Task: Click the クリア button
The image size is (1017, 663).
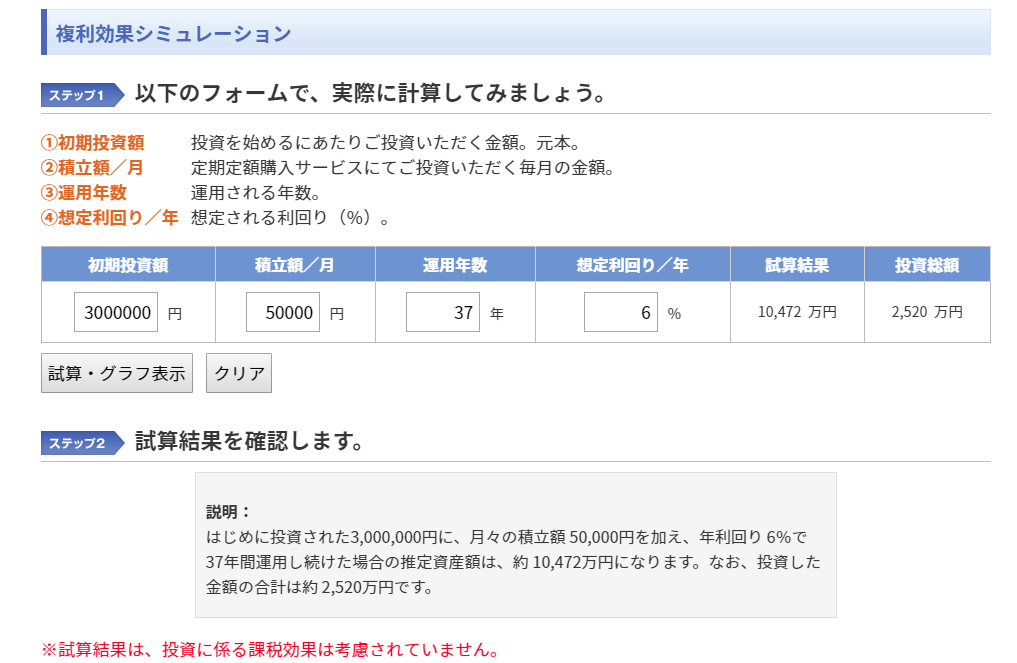Action: tap(239, 373)
